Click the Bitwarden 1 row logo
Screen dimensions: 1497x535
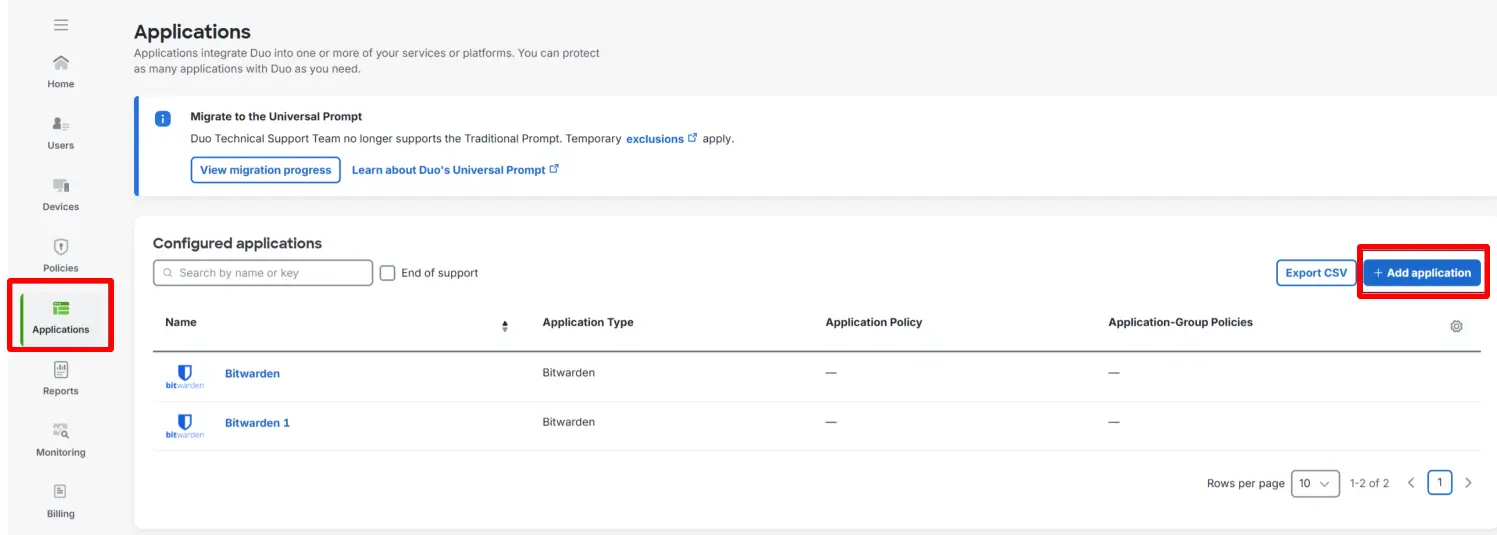(x=185, y=426)
